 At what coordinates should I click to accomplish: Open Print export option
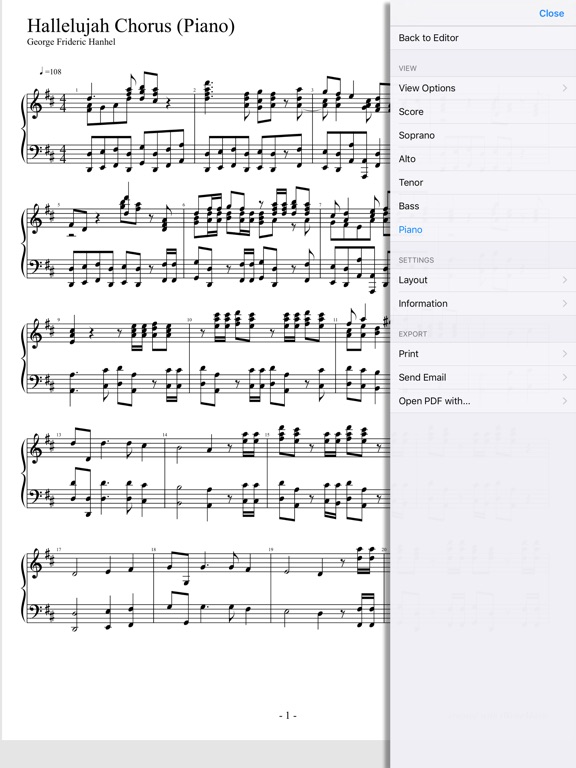click(483, 354)
